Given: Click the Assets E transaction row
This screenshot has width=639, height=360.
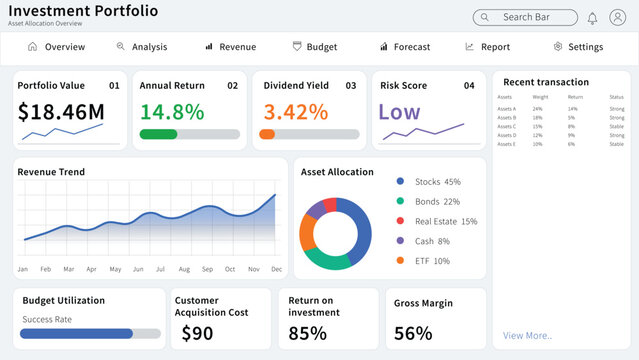Looking at the screenshot, I should 561,144.
